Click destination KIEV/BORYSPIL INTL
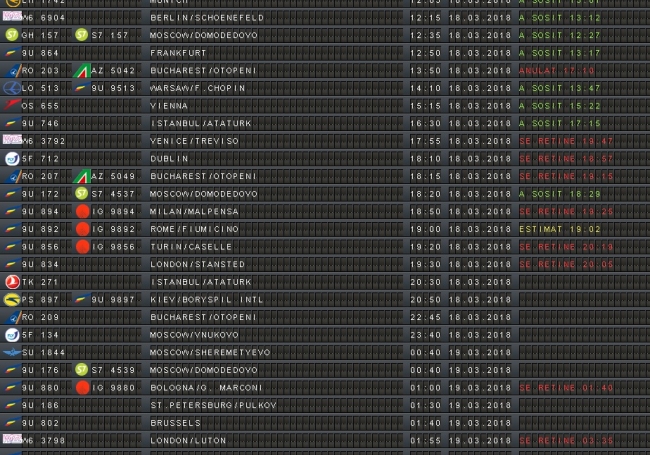Screen dimensions: 650x455 click(206, 300)
